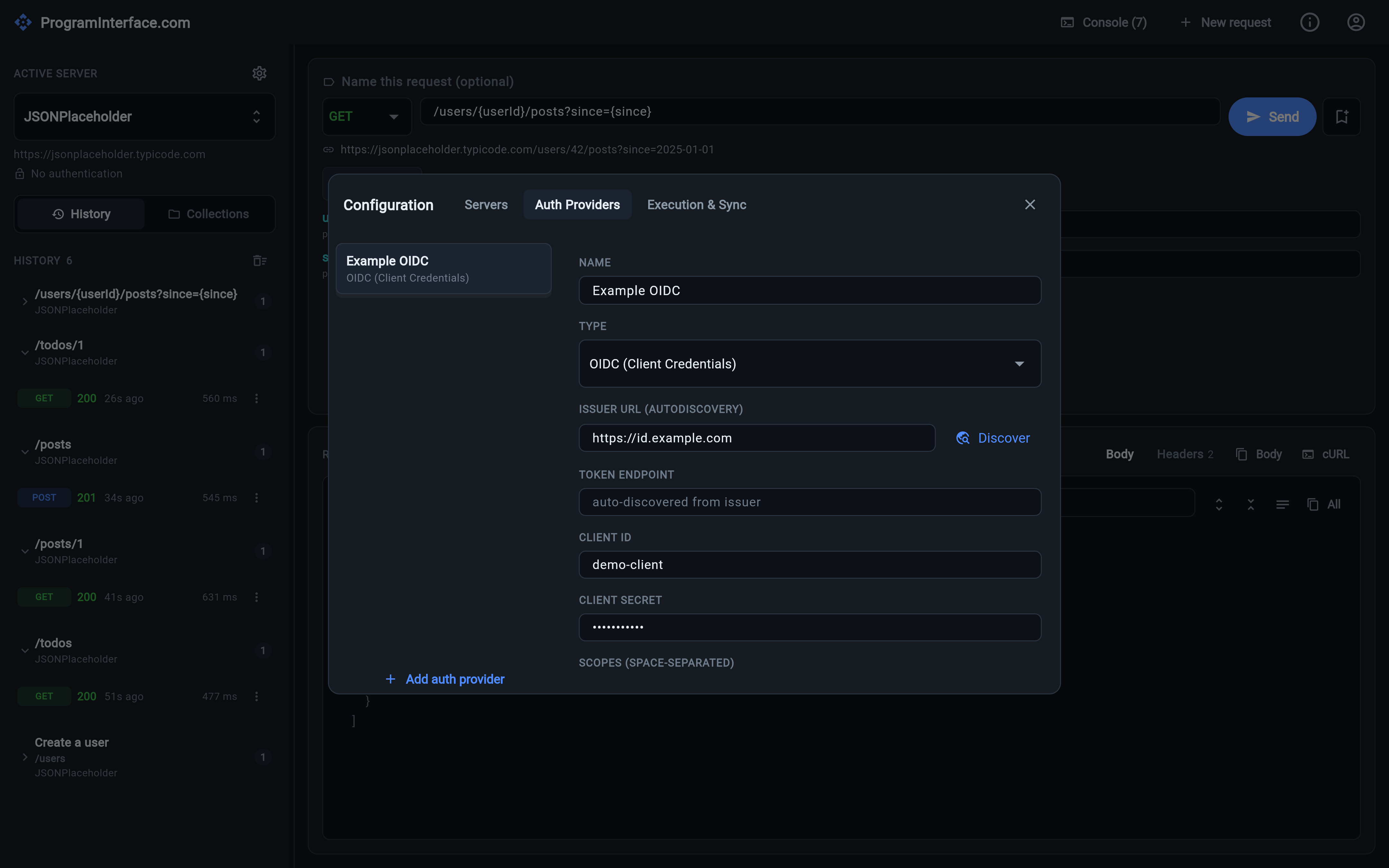Click the Token Endpoint field

(x=809, y=502)
